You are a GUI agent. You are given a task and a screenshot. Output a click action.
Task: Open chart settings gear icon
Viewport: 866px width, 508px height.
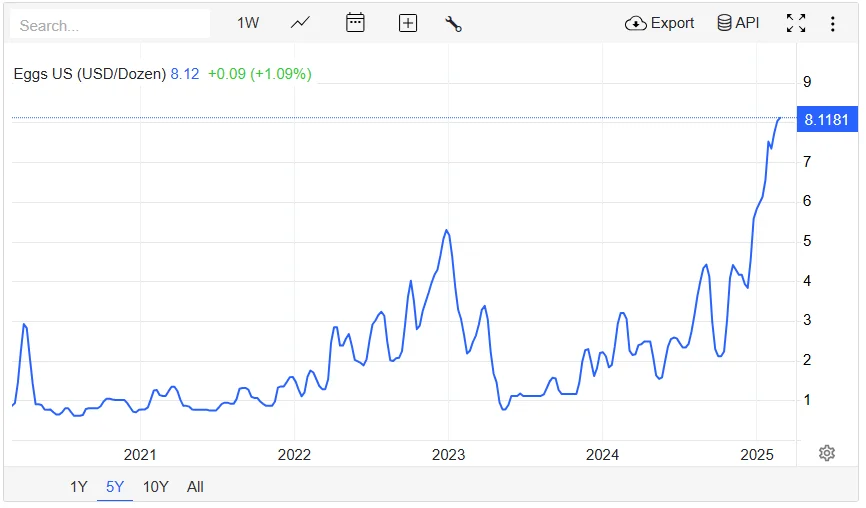pyautogui.click(x=826, y=453)
